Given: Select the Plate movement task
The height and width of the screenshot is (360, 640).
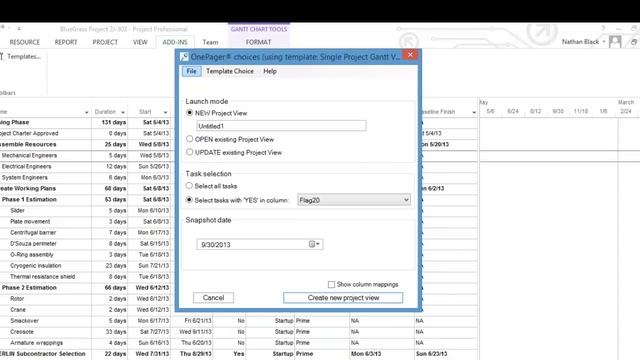Looking at the screenshot, I should 30,222.
